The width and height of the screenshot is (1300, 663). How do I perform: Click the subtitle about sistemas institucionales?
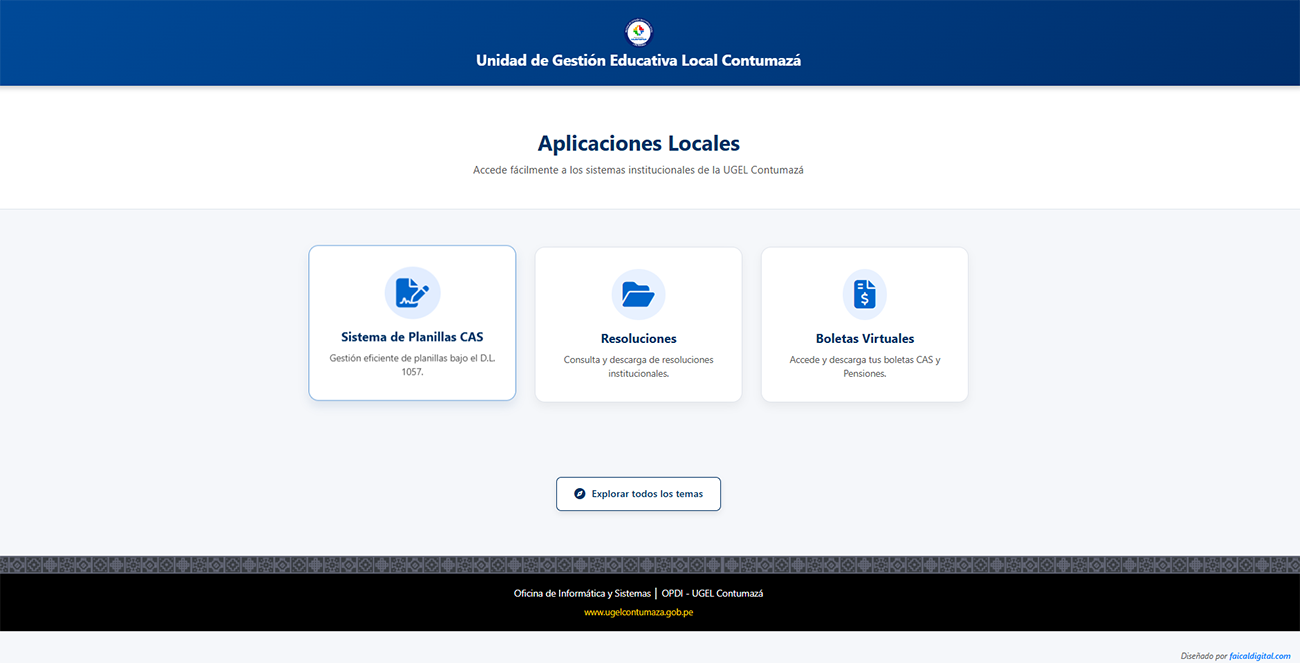[638, 170]
